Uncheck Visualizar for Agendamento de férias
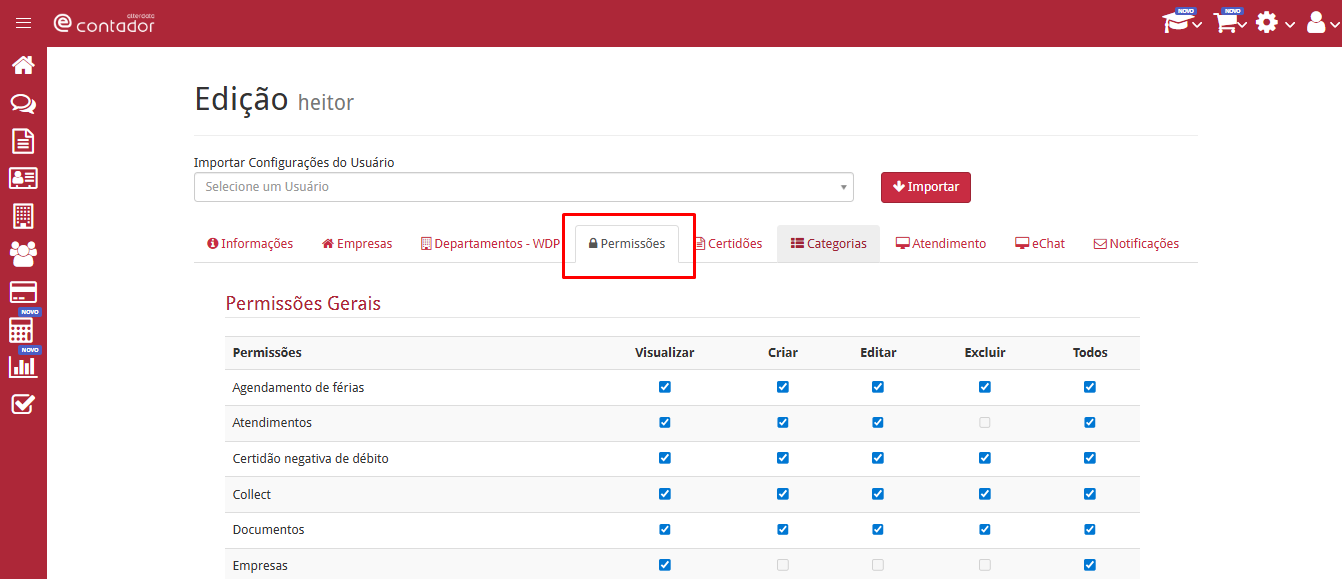This screenshot has height=579, width=1342. (x=665, y=387)
